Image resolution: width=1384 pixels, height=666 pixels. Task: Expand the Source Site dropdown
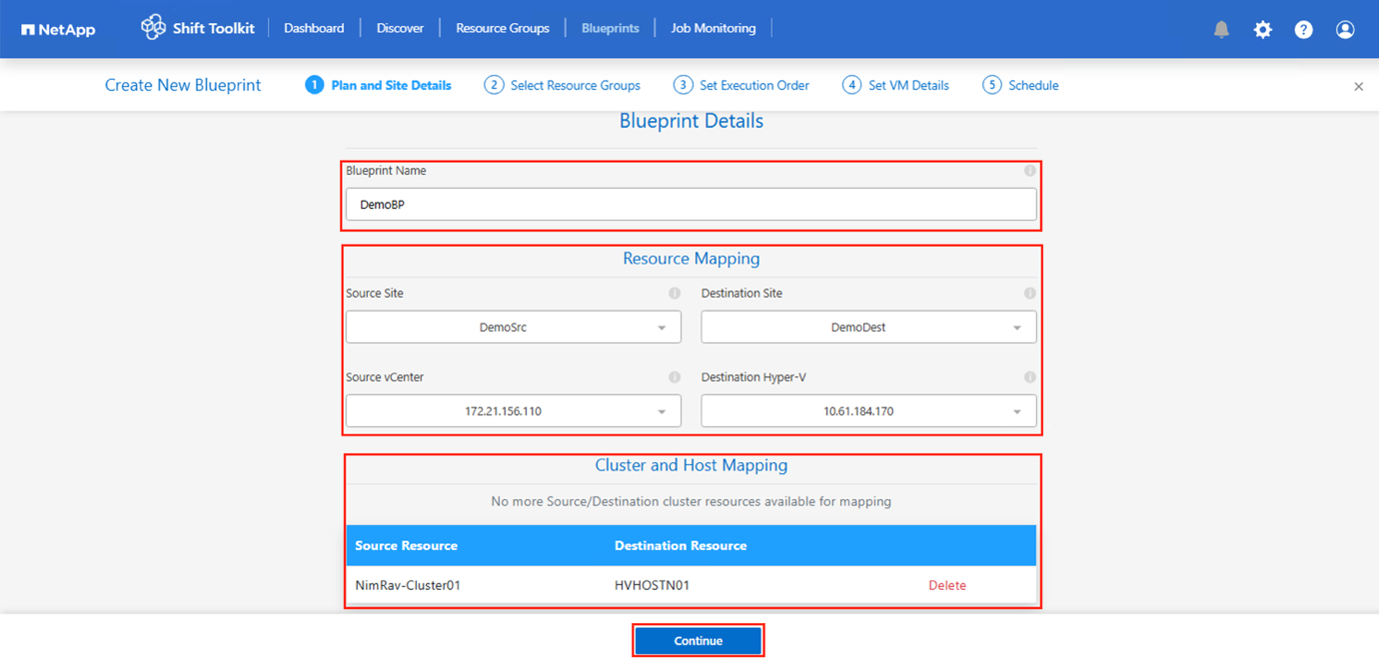(x=513, y=327)
